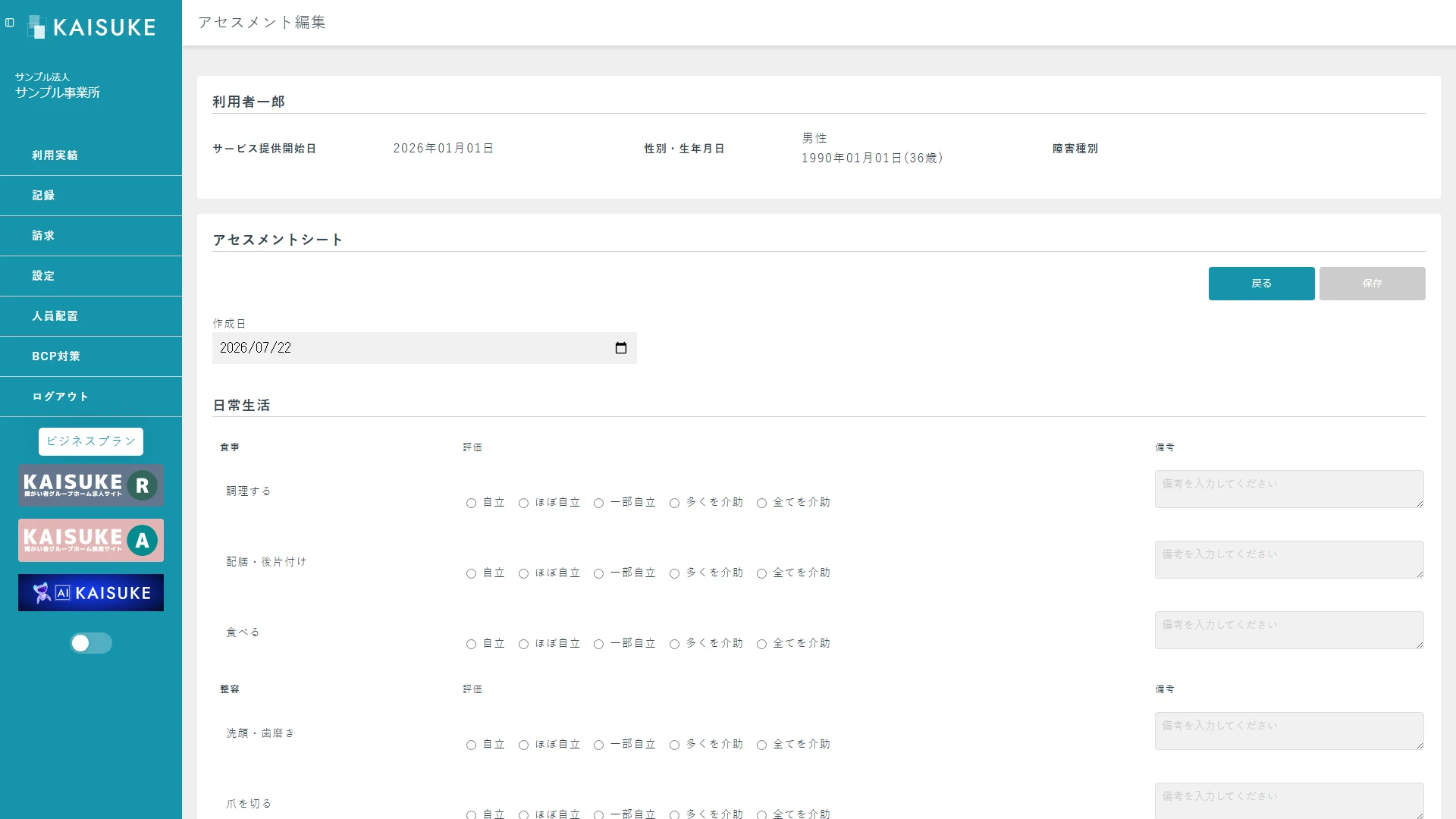Toggle the switch below the AI KAISUKE banner

[x=91, y=643]
